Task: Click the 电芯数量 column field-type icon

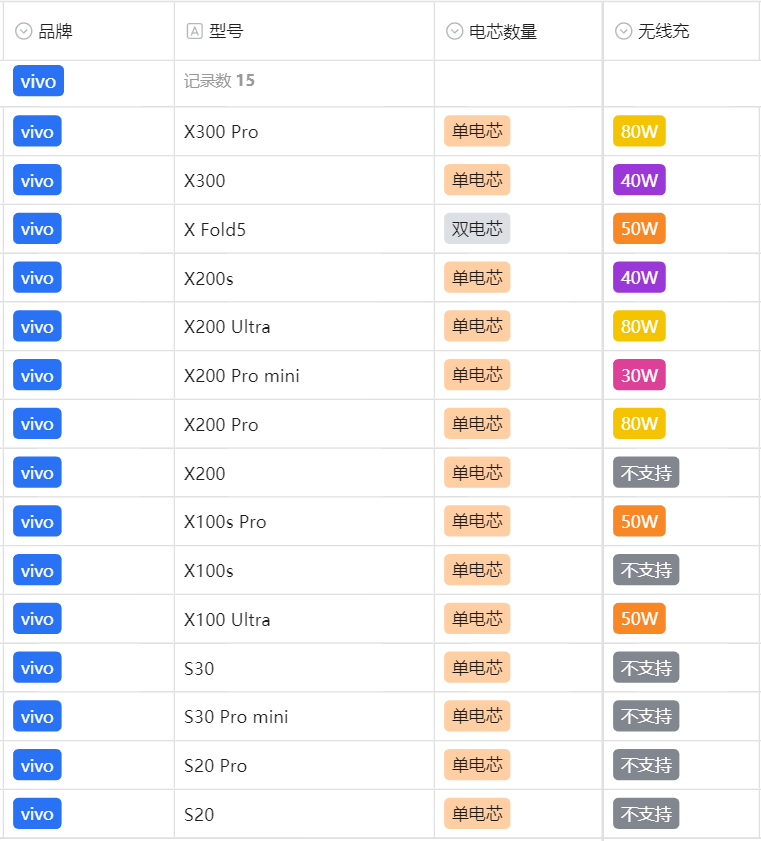Action: click(x=454, y=32)
